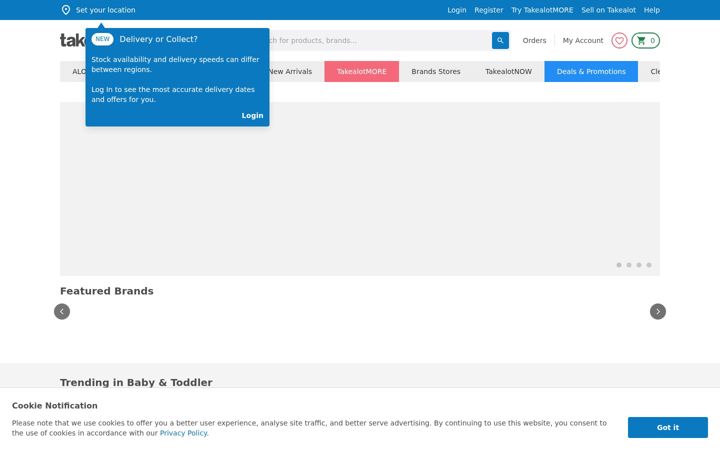This screenshot has height=450, width=720.
Task: Click Got it cookie button
Action: [668, 428]
